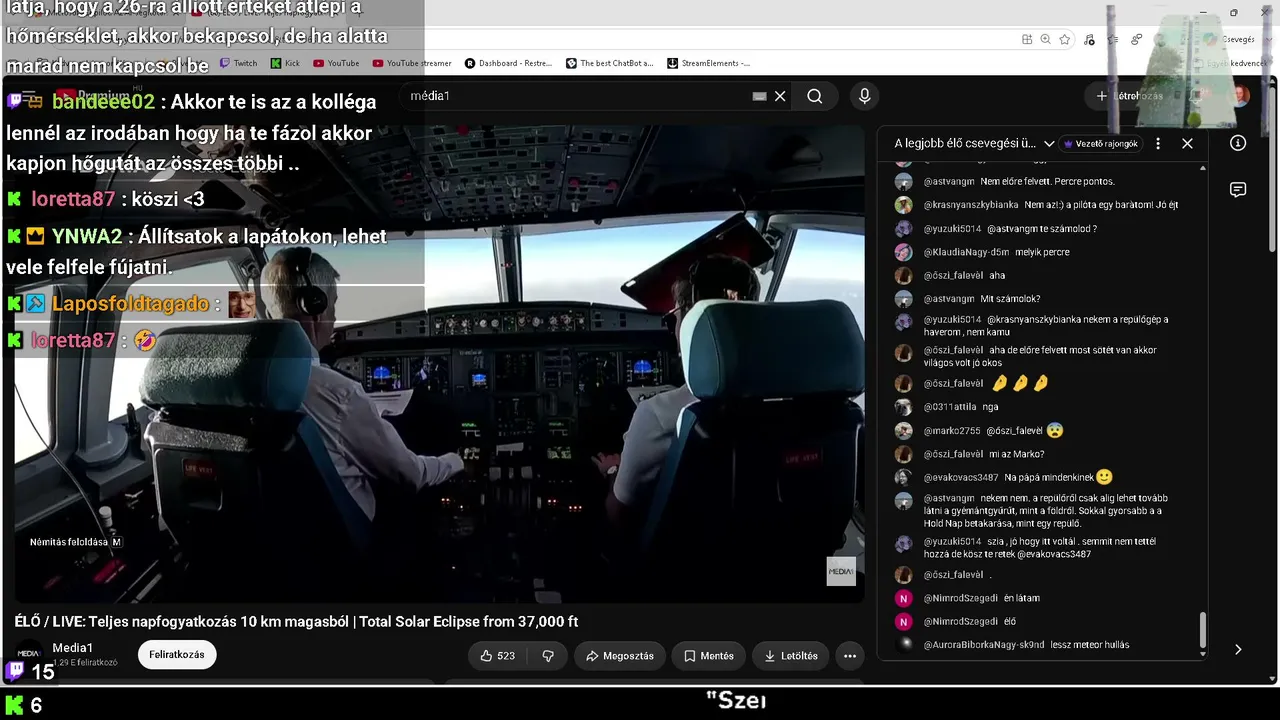Image resolution: width=1280 pixels, height=720 pixels.
Task: Click the @krasnyanszkybianka avatar beside "Nem az!:)"
Action: click(903, 205)
